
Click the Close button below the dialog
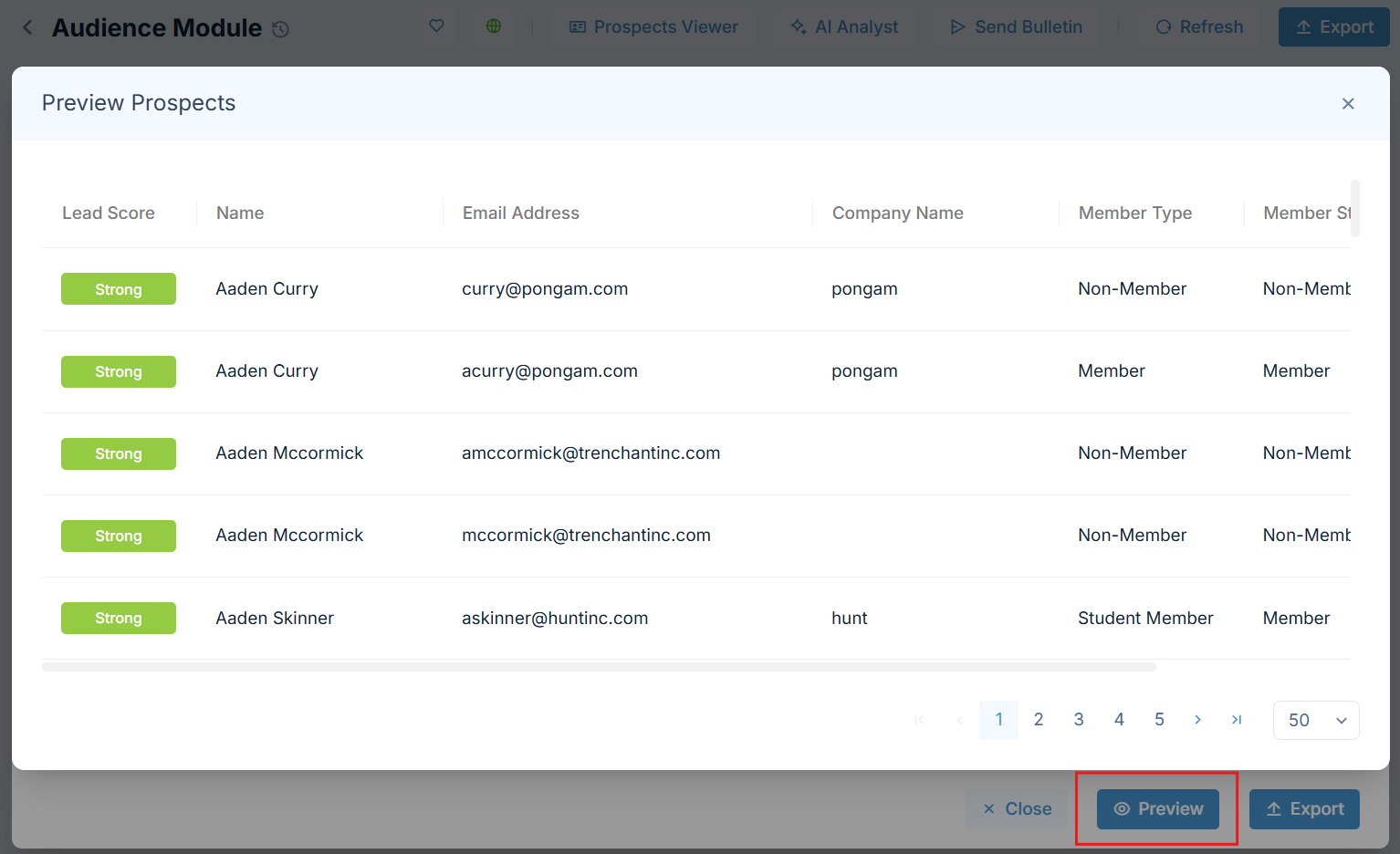(1017, 809)
